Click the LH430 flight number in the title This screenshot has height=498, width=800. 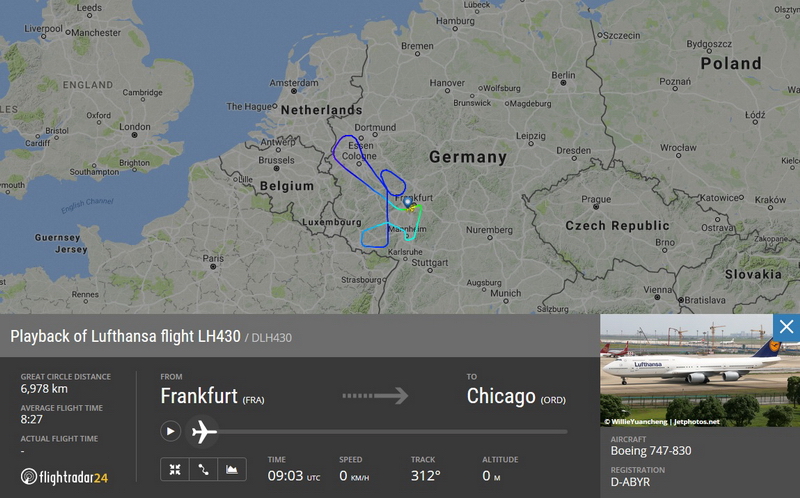pyautogui.click(x=219, y=336)
